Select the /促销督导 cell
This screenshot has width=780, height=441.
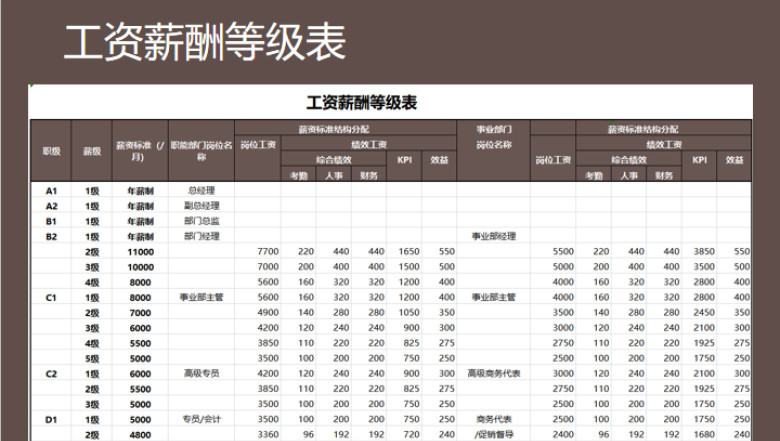(493, 435)
